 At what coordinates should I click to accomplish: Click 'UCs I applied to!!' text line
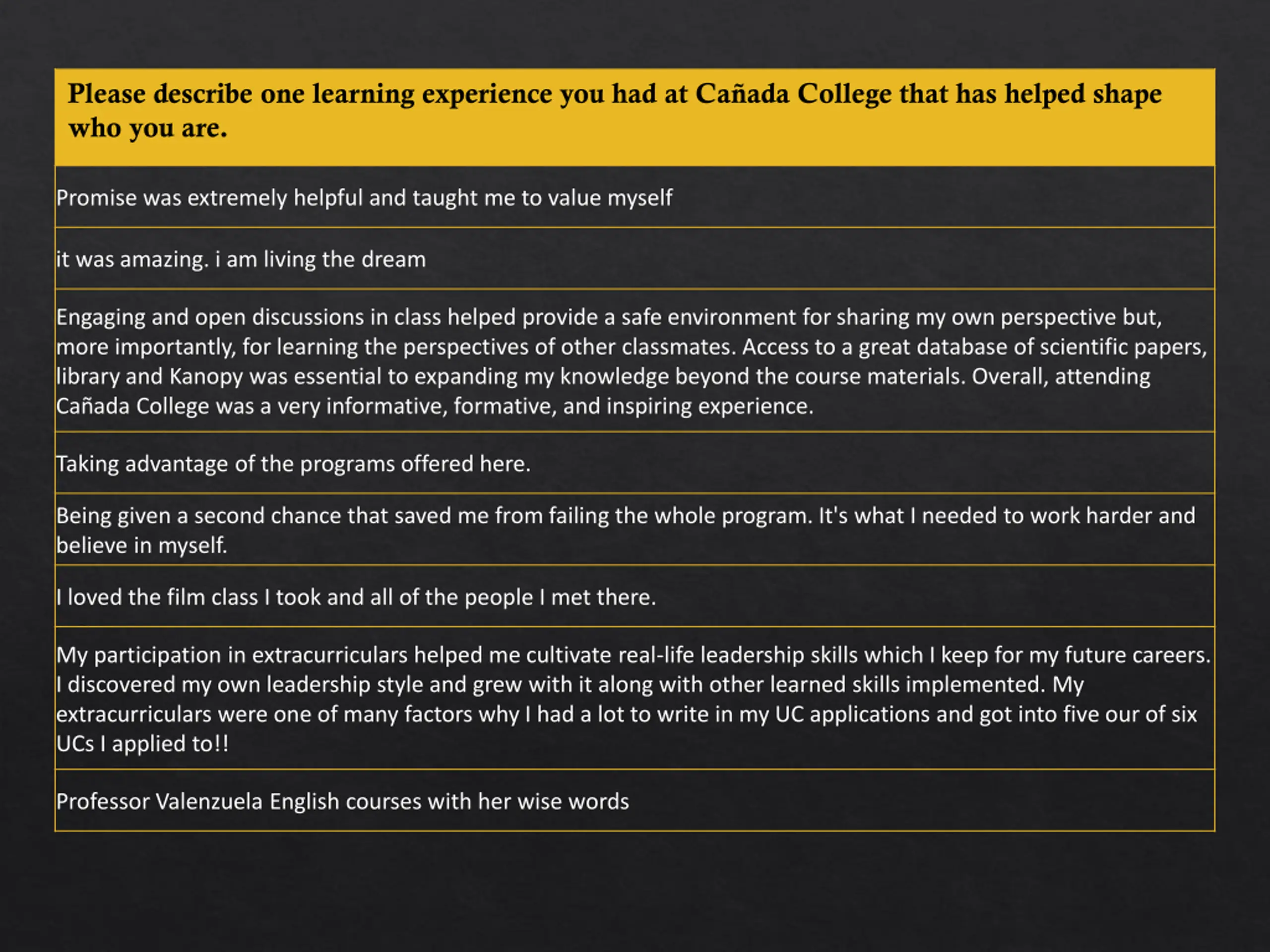pos(142,744)
